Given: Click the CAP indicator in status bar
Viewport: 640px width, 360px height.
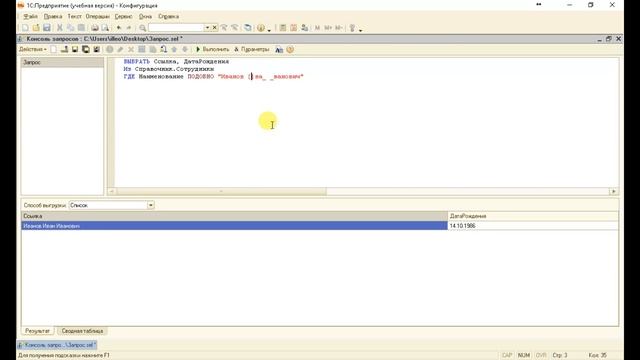Looking at the screenshot, I should [x=507, y=355].
